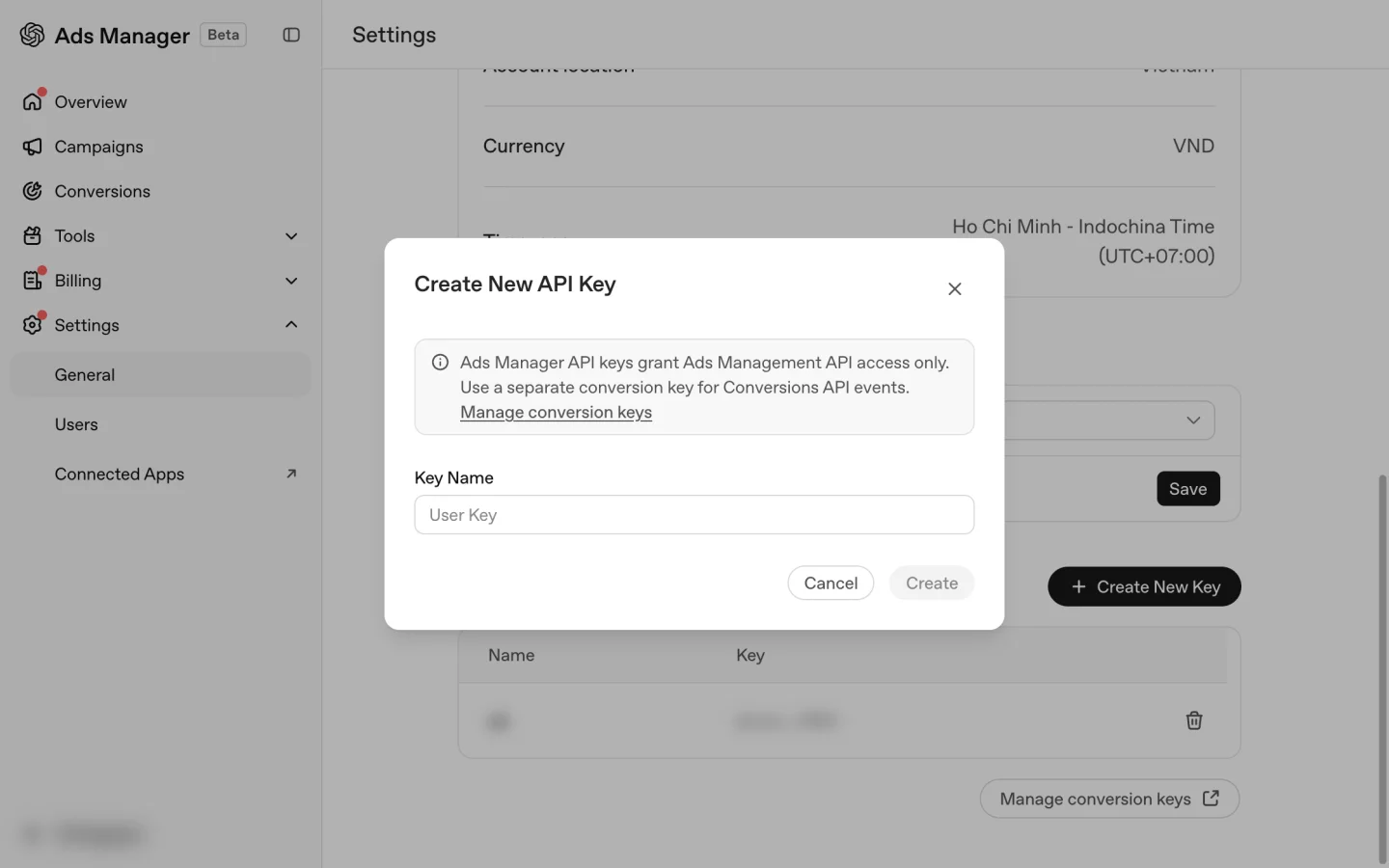
Task: Delete the API key with trash icon
Action: coord(1194,720)
